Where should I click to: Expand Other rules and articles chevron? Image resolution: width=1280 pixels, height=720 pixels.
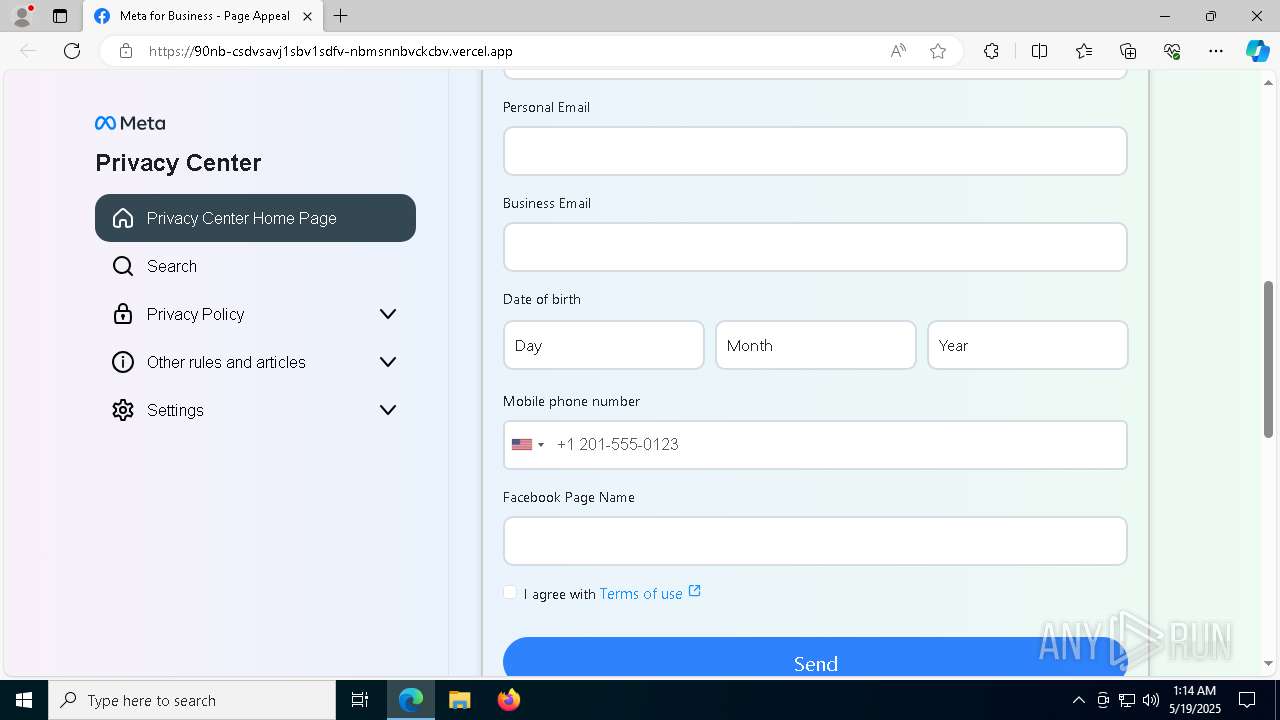(388, 362)
